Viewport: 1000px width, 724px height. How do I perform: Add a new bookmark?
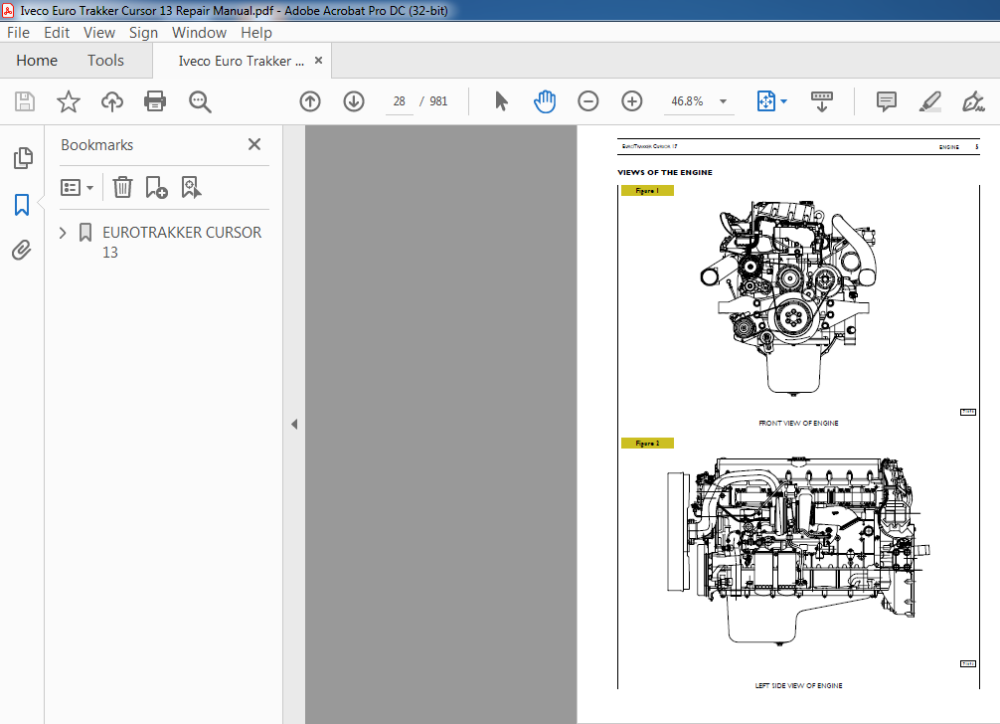click(x=156, y=188)
